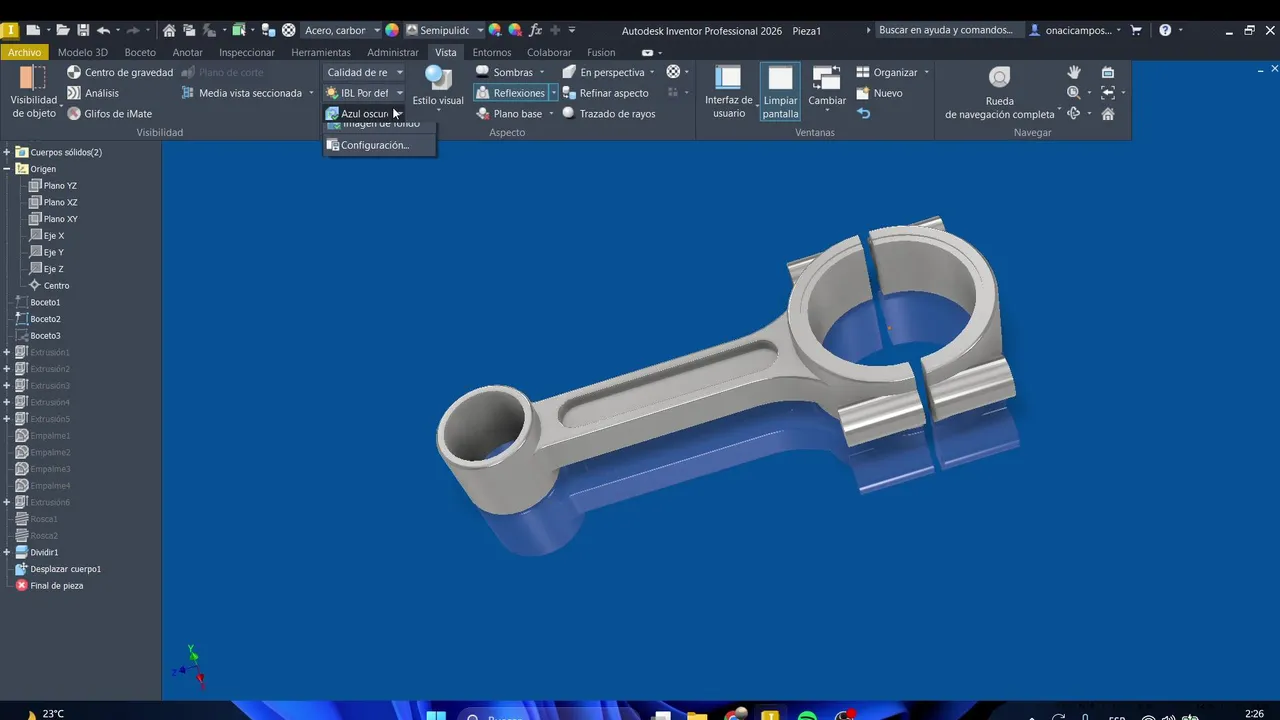
Task: Click the Open folder icon
Action: [63, 30]
